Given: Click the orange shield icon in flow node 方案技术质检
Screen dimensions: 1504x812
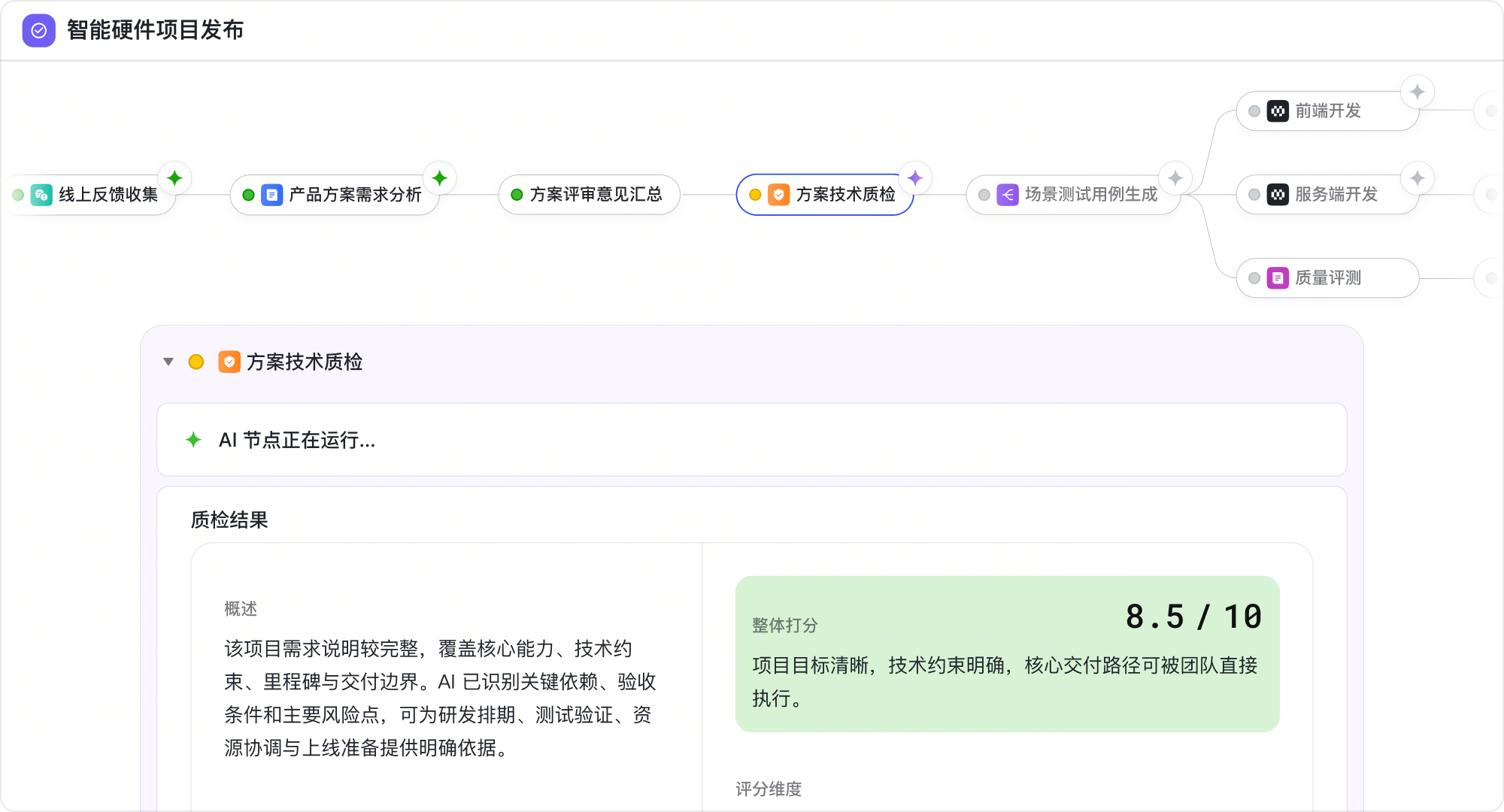Looking at the screenshot, I should pyautogui.click(x=779, y=195).
